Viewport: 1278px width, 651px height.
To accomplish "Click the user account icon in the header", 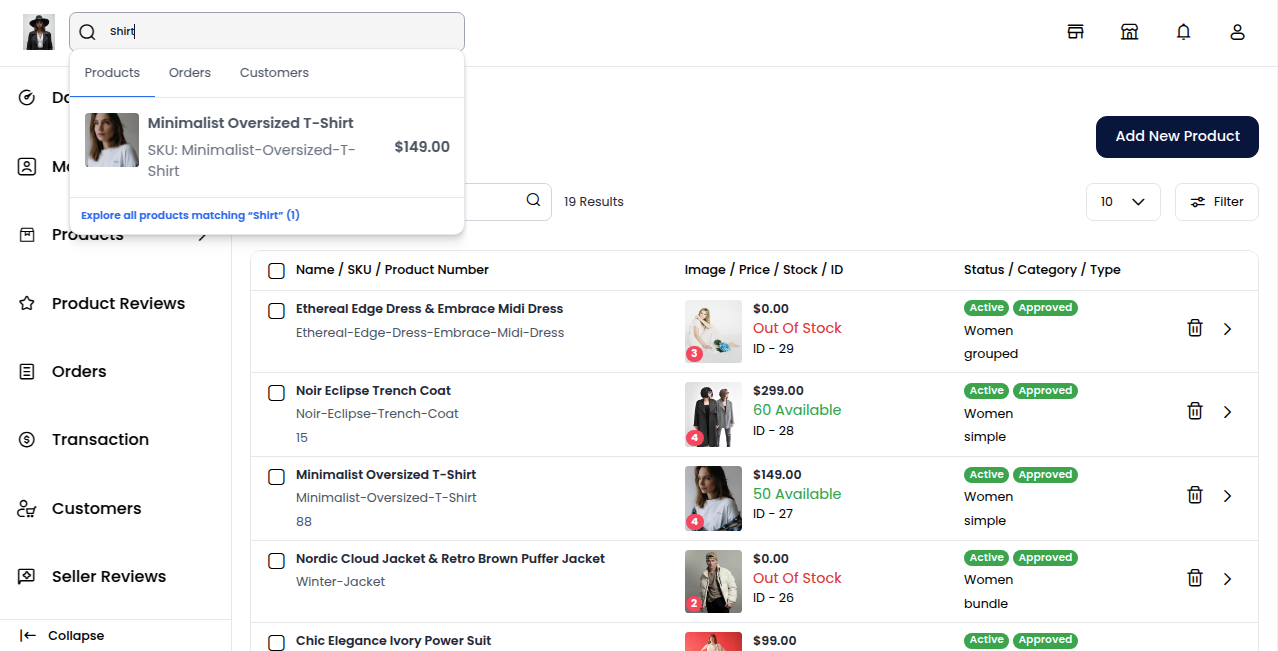I will [1237, 31].
